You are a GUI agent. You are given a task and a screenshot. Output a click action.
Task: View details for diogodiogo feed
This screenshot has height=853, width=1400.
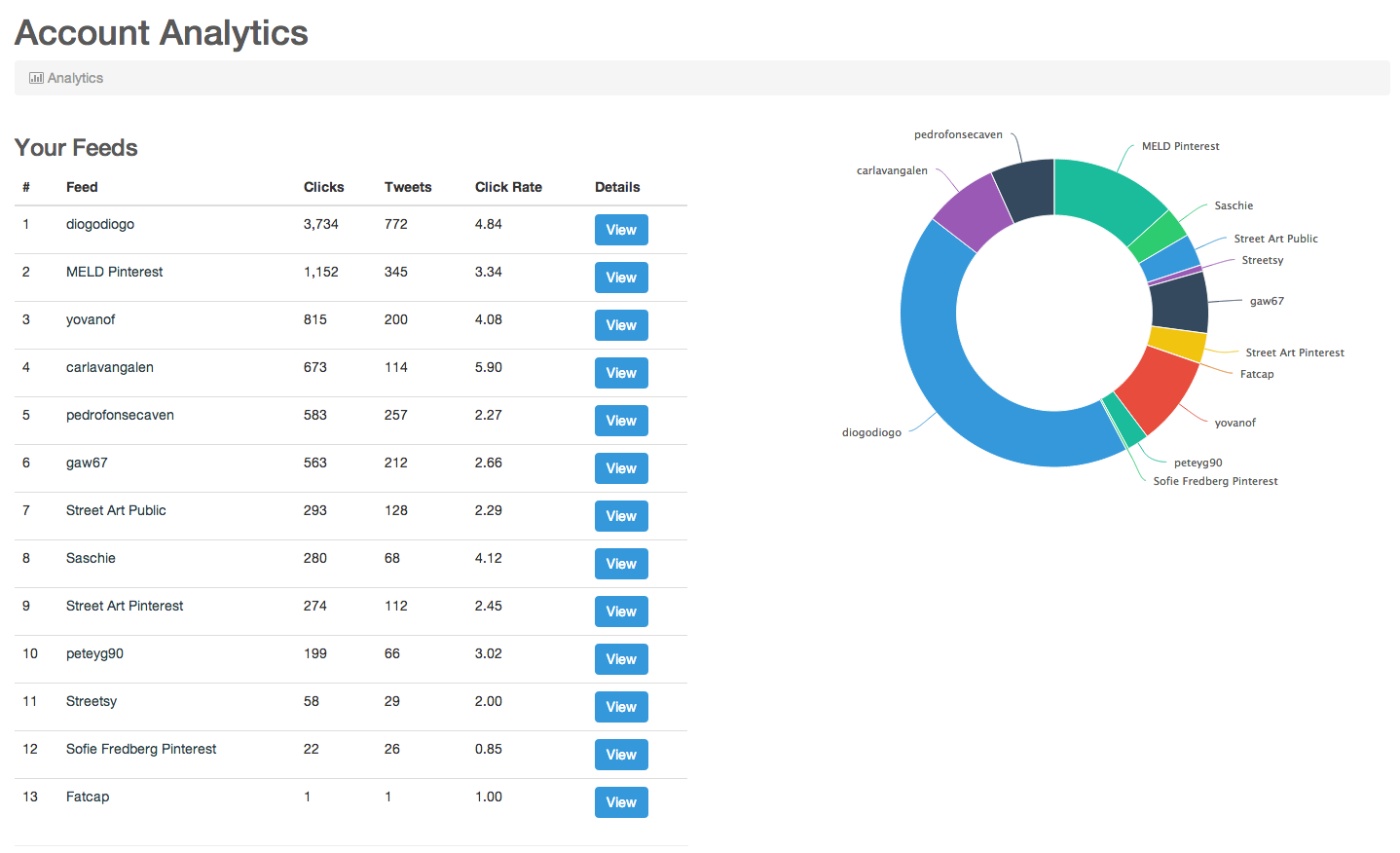(x=620, y=230)
